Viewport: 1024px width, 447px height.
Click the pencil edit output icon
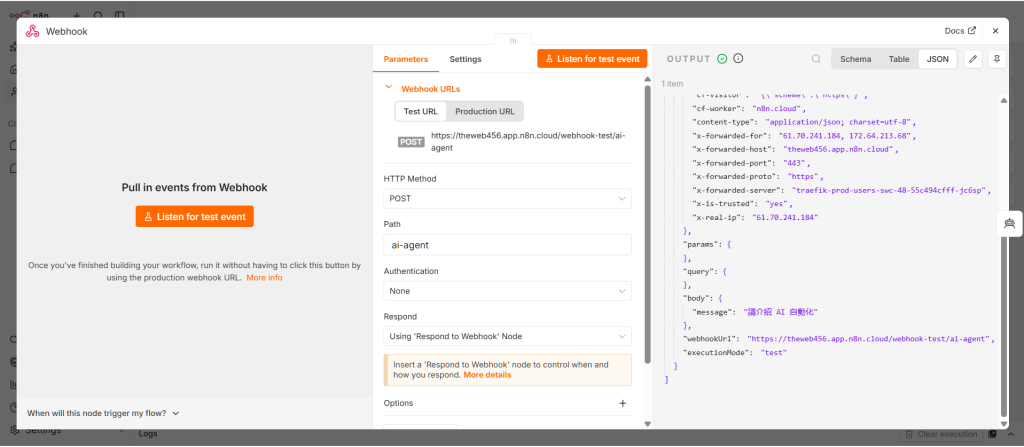[973, 59]
